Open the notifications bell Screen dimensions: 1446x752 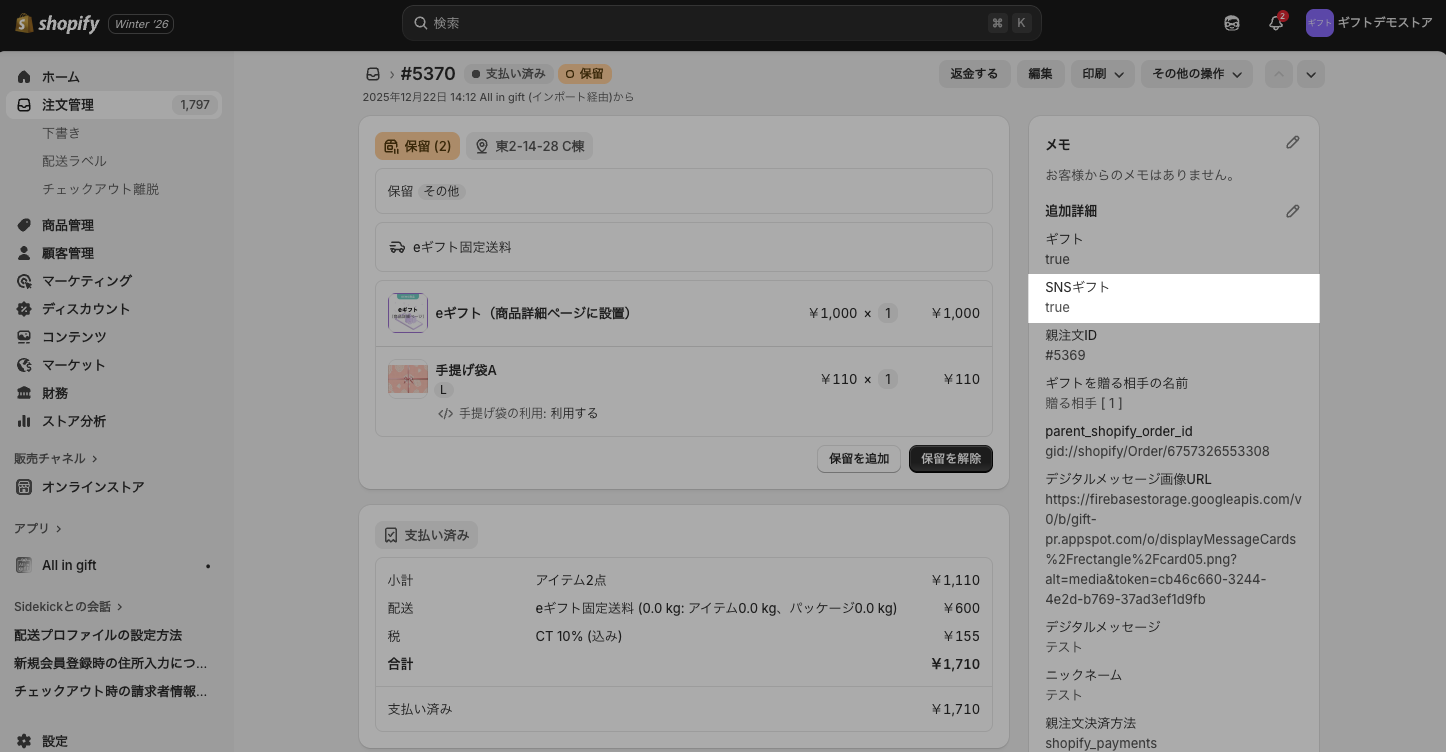tap(1276, 23)
